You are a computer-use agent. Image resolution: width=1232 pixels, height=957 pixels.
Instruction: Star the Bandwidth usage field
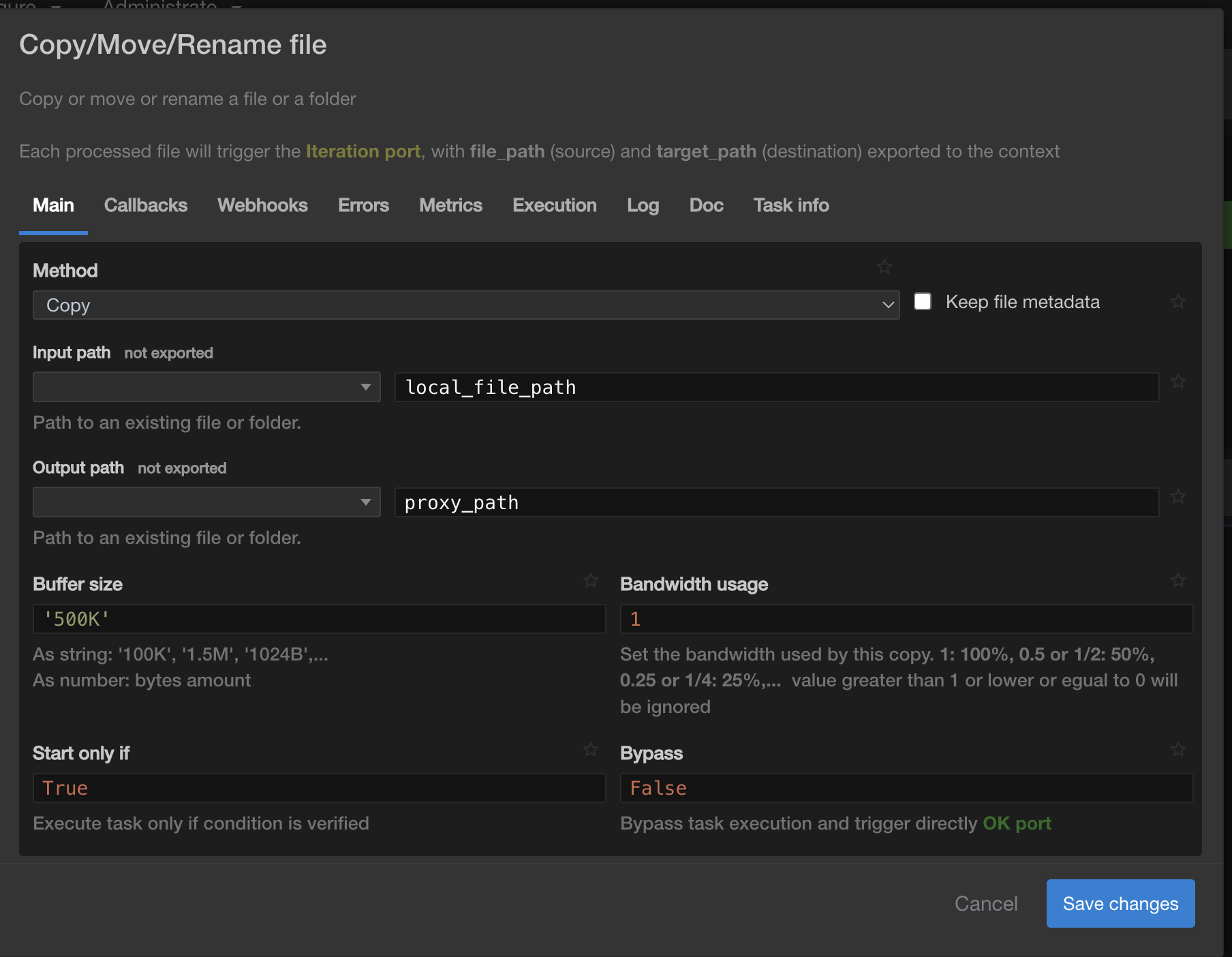tap(1178, 581)
